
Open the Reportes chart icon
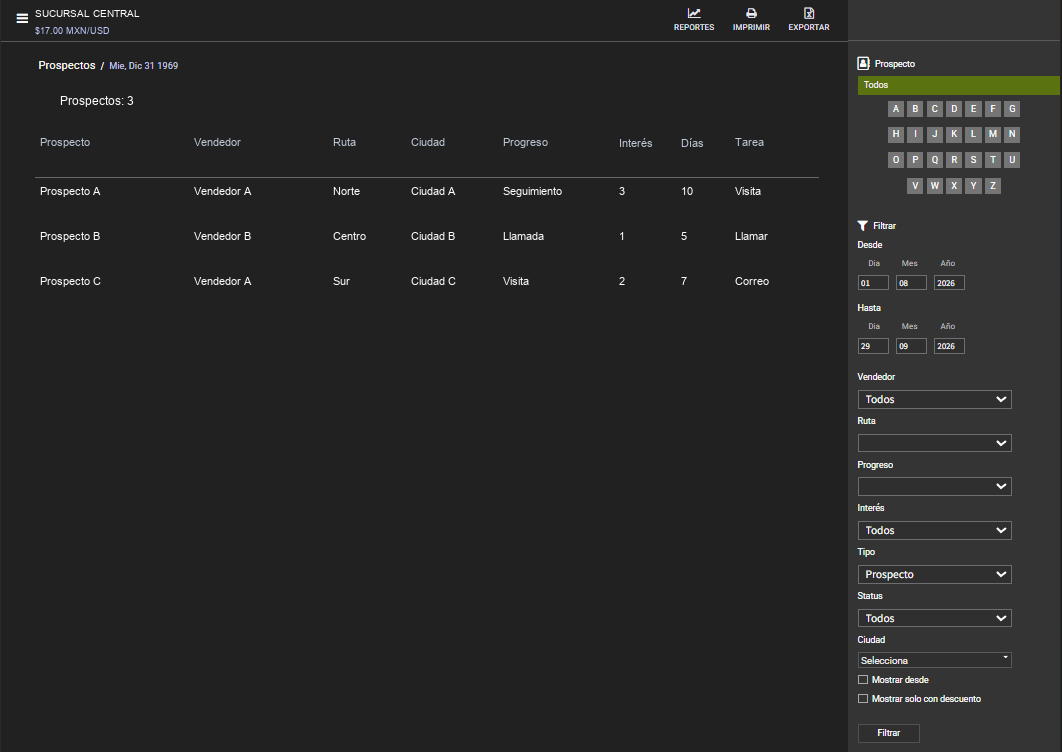click(694, 14)
